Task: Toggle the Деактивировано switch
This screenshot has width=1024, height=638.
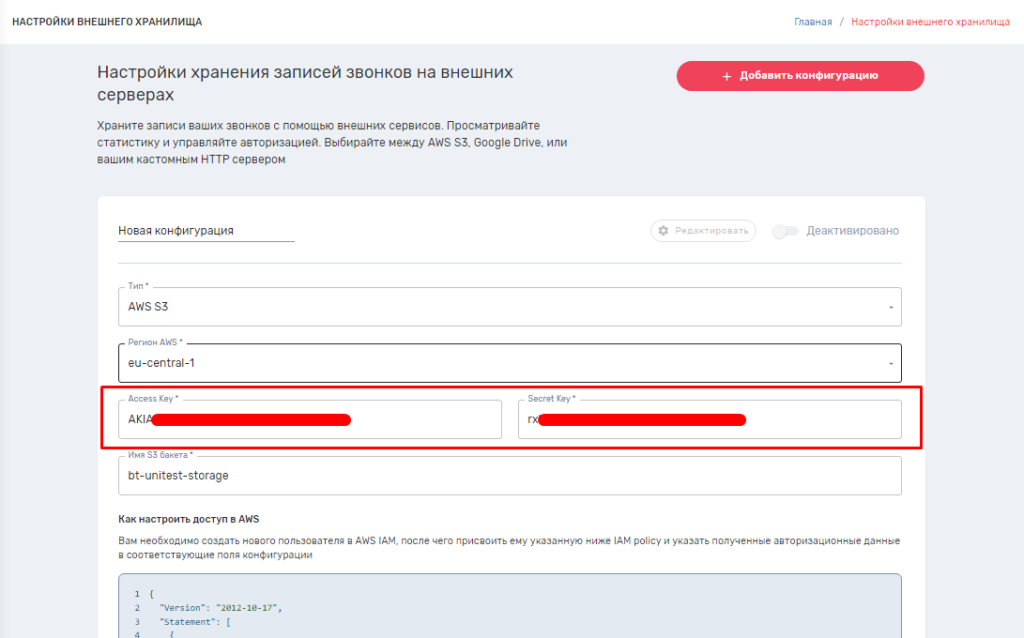Action: pyautogui.click(x=786, y=231)
